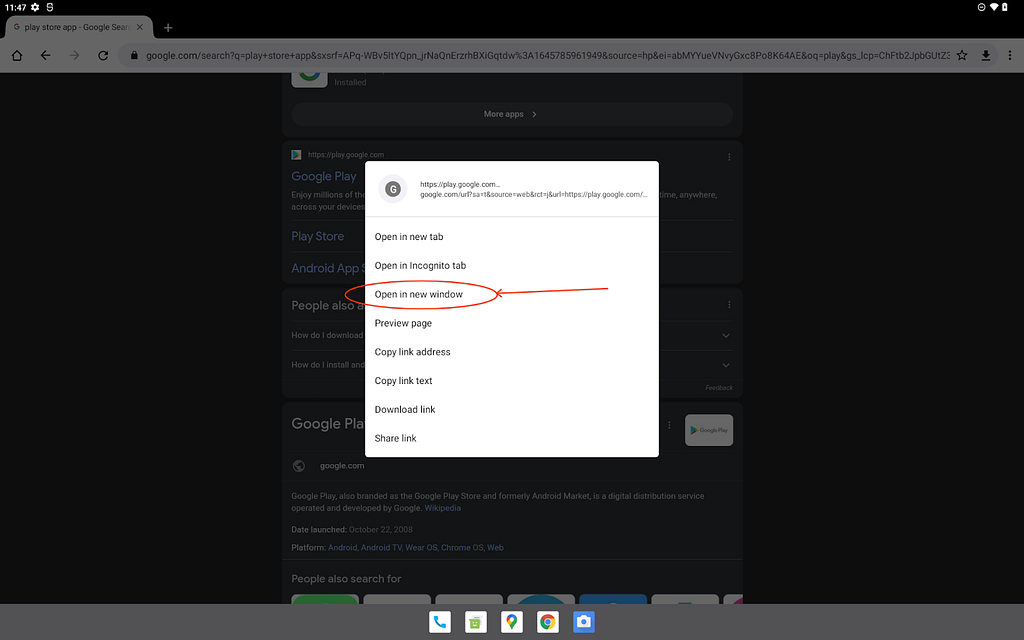Click the Feedback link

coord(718,388)
